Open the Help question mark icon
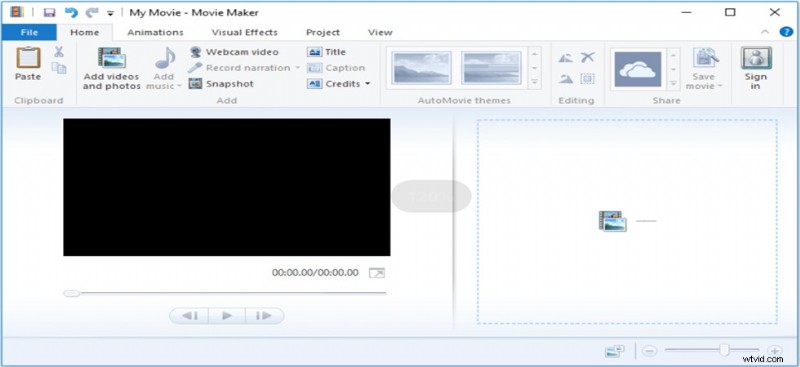 click(786, 32)
